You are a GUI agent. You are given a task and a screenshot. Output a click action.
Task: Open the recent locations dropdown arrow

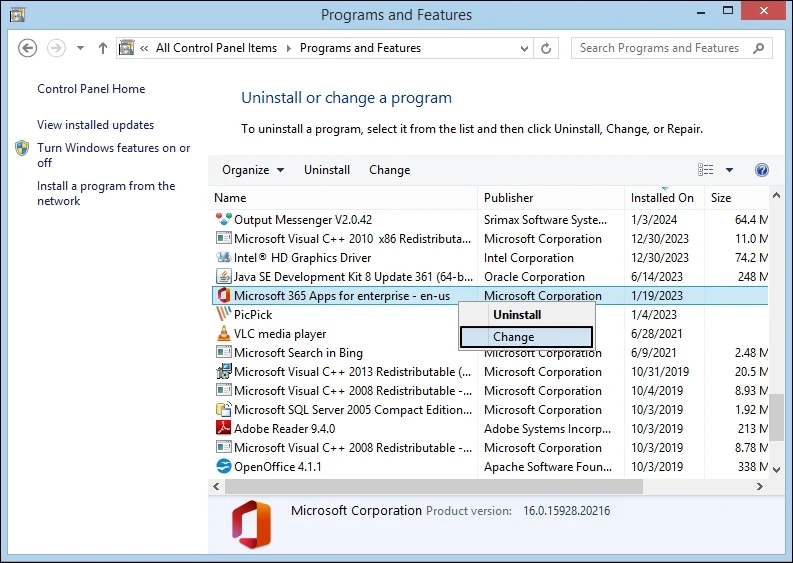[x=80, y=48]
